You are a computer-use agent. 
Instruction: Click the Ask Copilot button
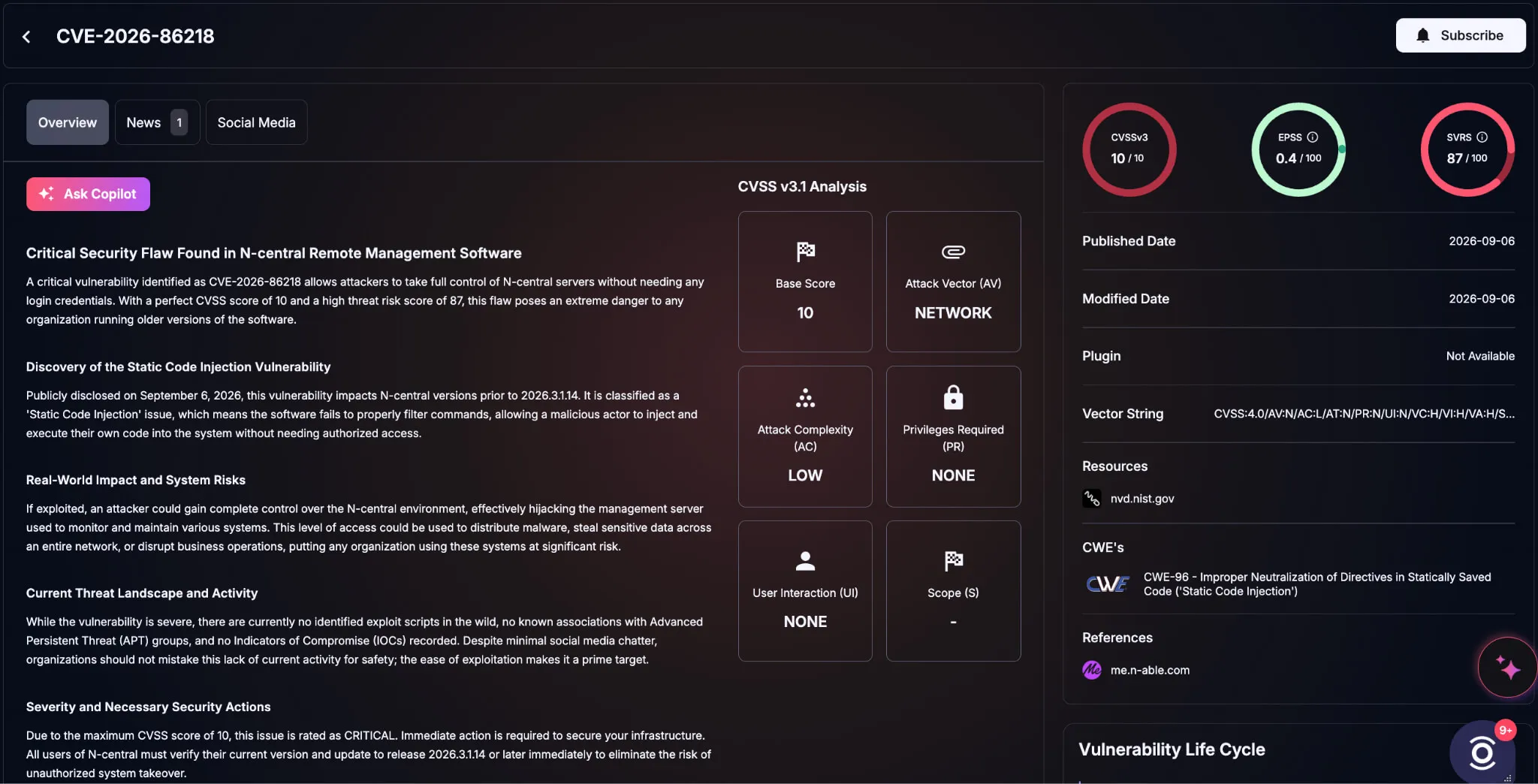88,194
